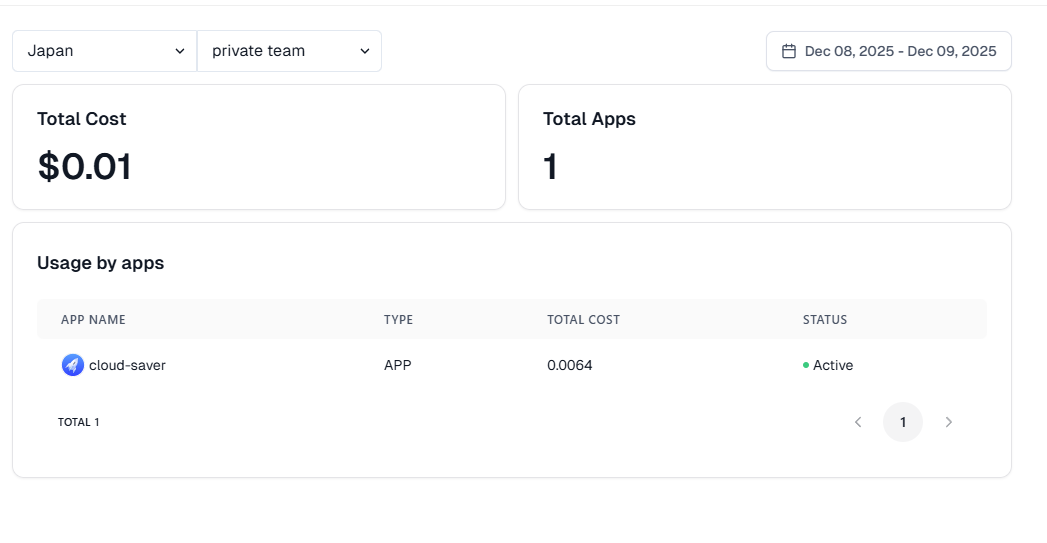This screenshot has width=1047, height=543.
Task: Click the Total Apps card
Action: (x=764, y=147)
